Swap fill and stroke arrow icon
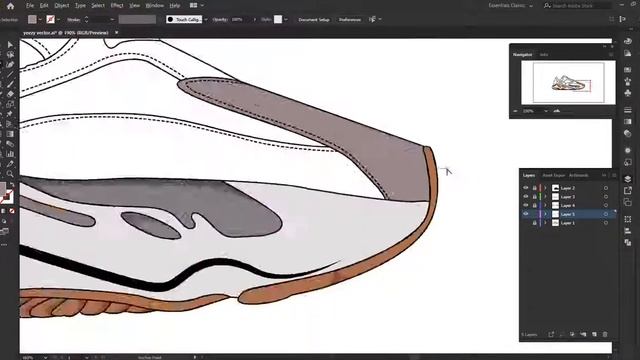Screen dimensions: 640x360 coord(12,185)
